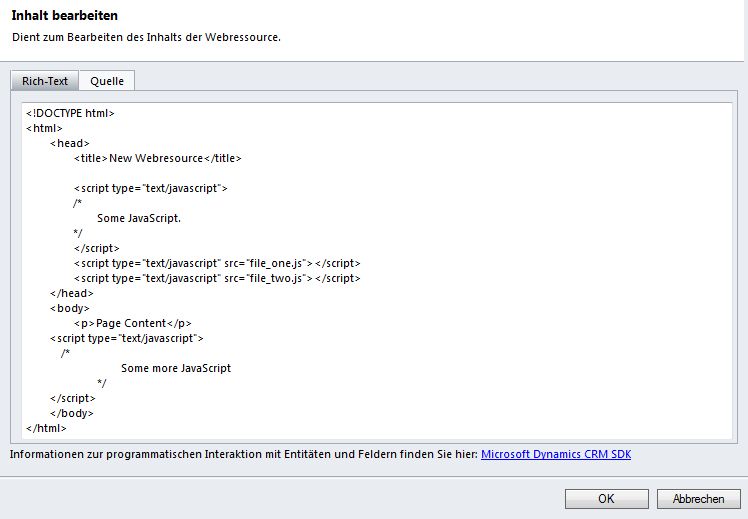Click the '</html>' closing tag line
This screenshot has height=519, width=748.
[46, 428]
